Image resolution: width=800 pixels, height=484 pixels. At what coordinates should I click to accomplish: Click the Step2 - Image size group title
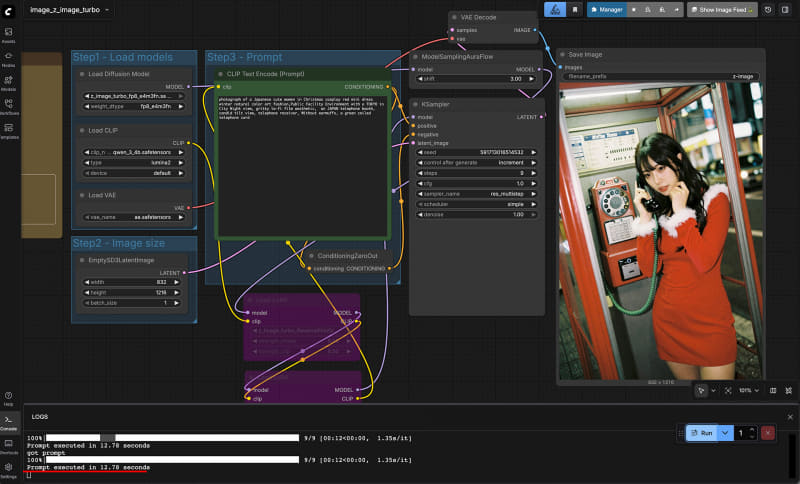pyautogui.click(x=118, y=243)
